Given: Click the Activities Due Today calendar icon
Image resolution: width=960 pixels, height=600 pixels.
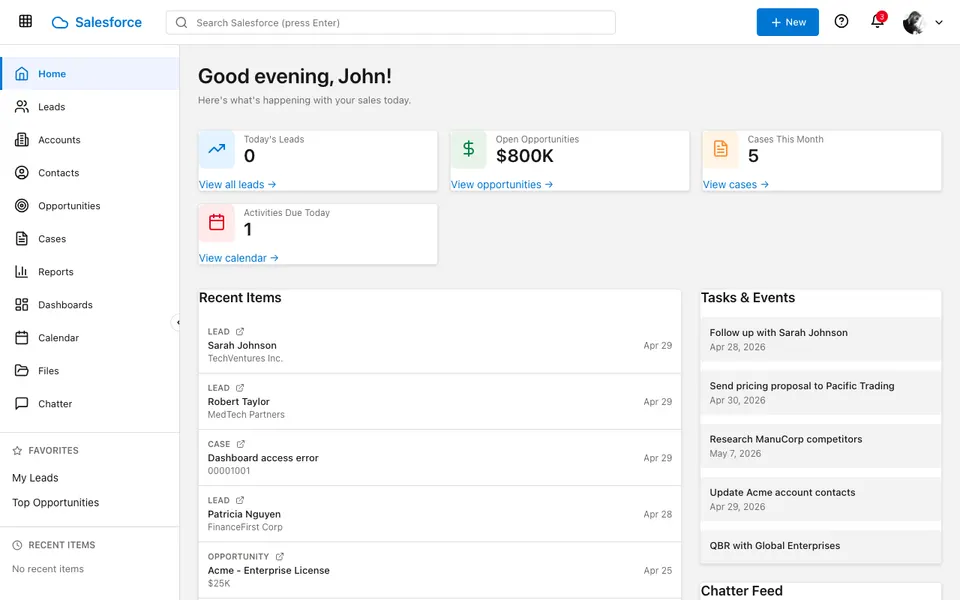Looking at the screenshot, I should 217,222.
